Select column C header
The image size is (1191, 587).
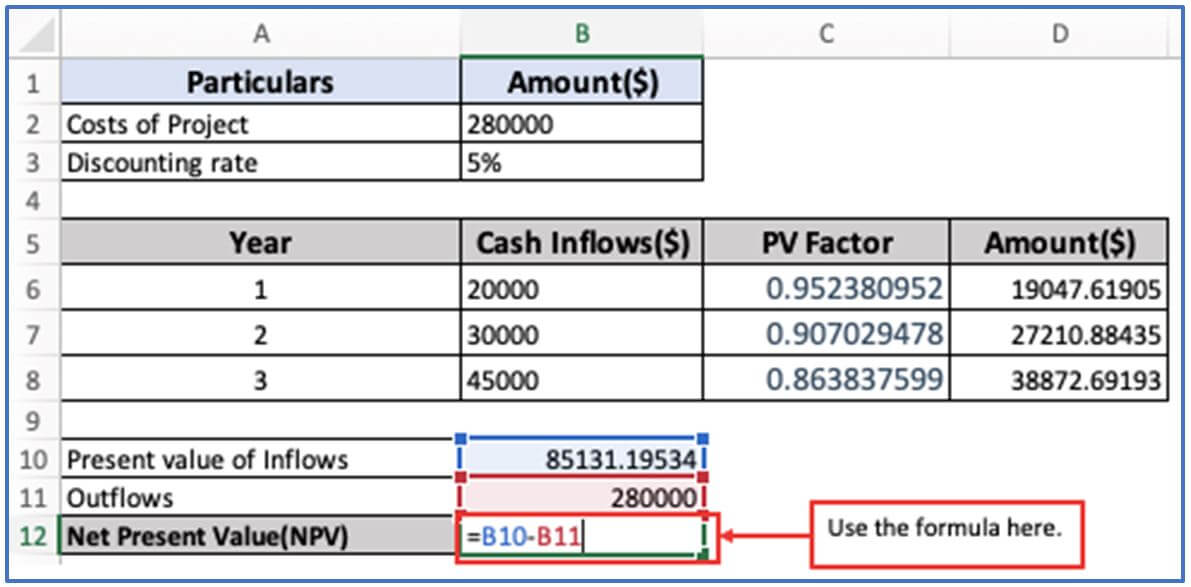pos(826,33)
